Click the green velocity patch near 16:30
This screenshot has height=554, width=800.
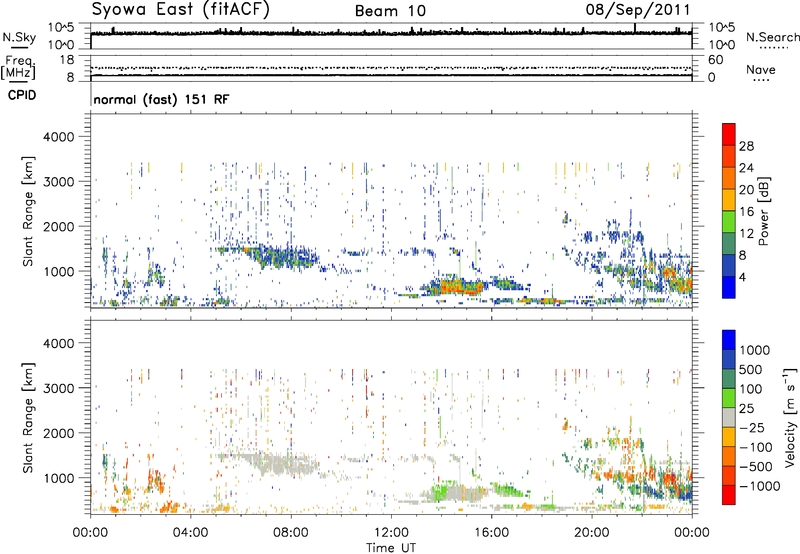coord(508,491)
